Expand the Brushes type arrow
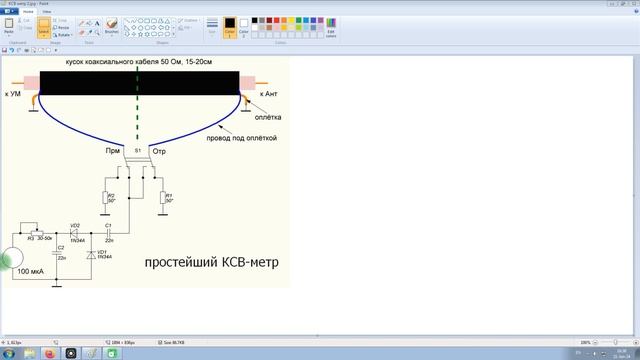Image resolution: width=640 pixels, height=360 pixels. click(x=111, y=35)
